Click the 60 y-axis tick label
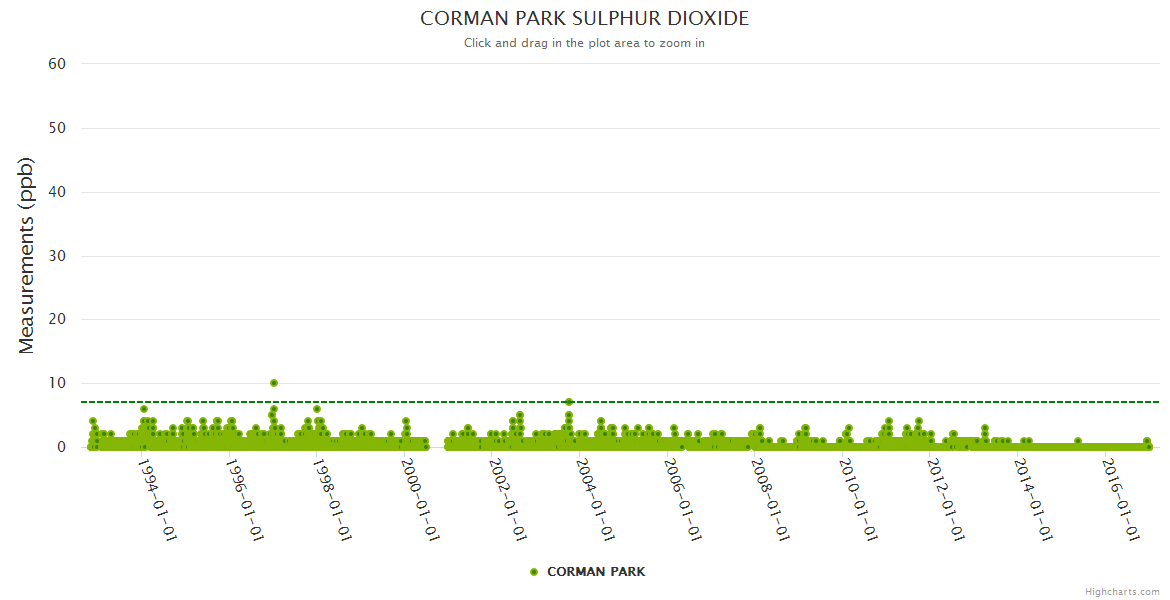 pos(57,64)
